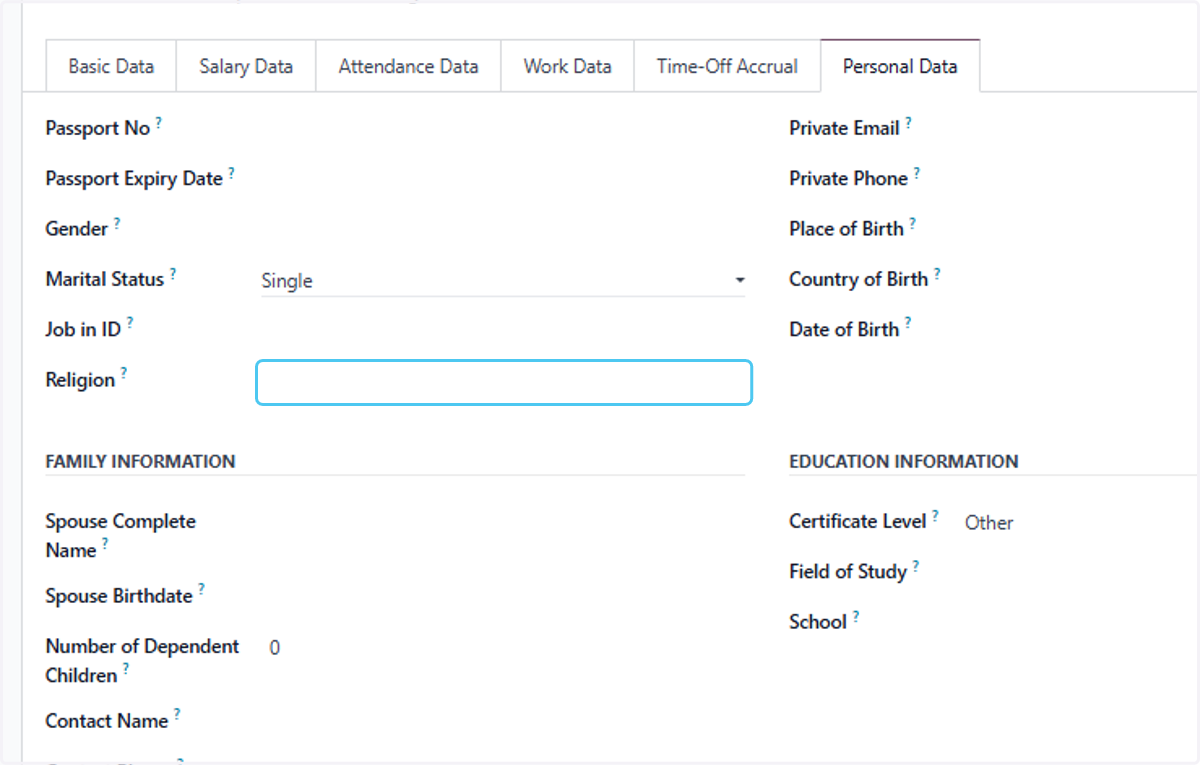Image resolution: width=1200 pixels, height=765 pixels.
Task: Click the Certificate Level help icon
Action: point(935,515)
